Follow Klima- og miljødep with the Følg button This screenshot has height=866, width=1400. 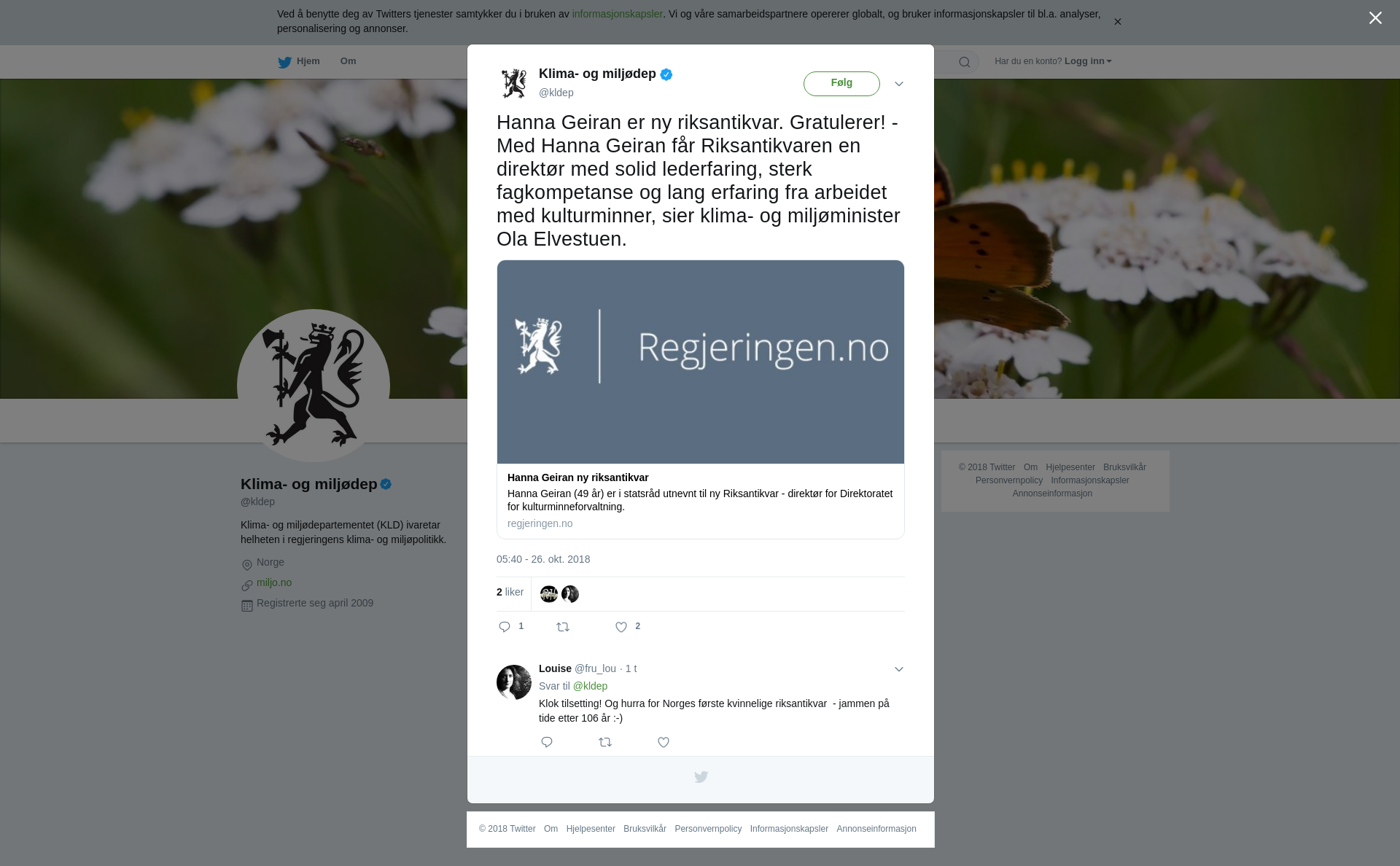(841, 84)
